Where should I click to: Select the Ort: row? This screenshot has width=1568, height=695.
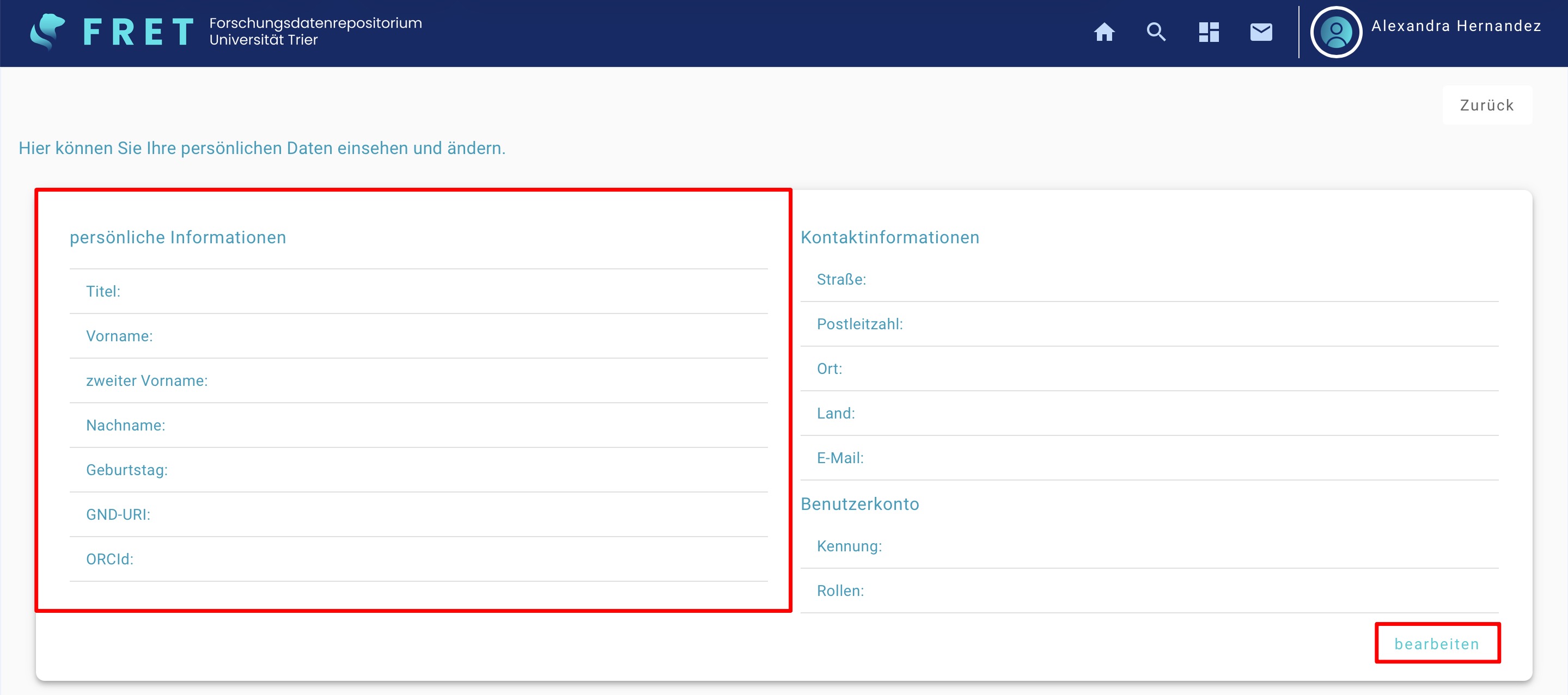pyautogui.click(x=1149, y=368)
